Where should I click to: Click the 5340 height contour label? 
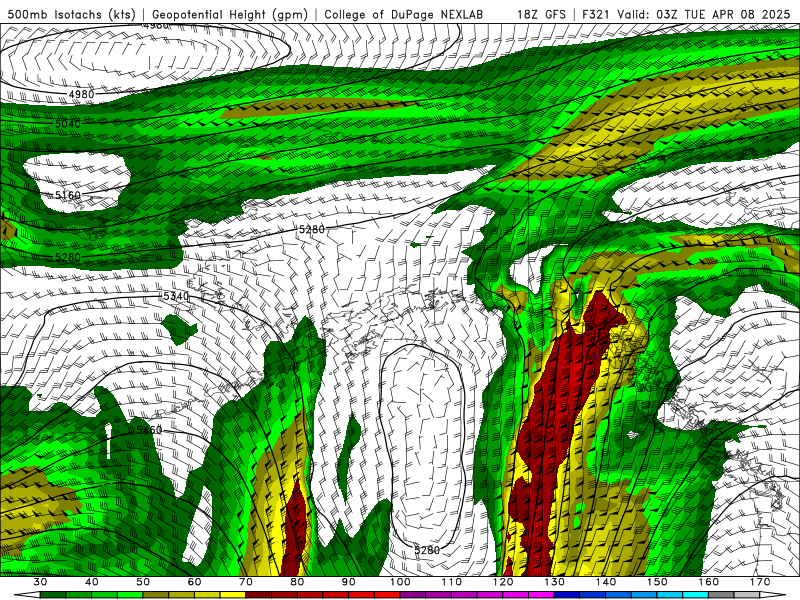tap(176, 296)
